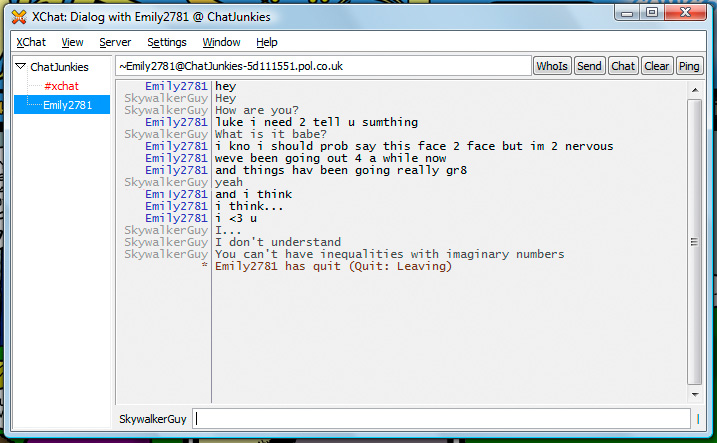Screen dimensions: 717x443
Task: Click the WhoIs button
Action: pyautogui.click(x=552, y=66)
